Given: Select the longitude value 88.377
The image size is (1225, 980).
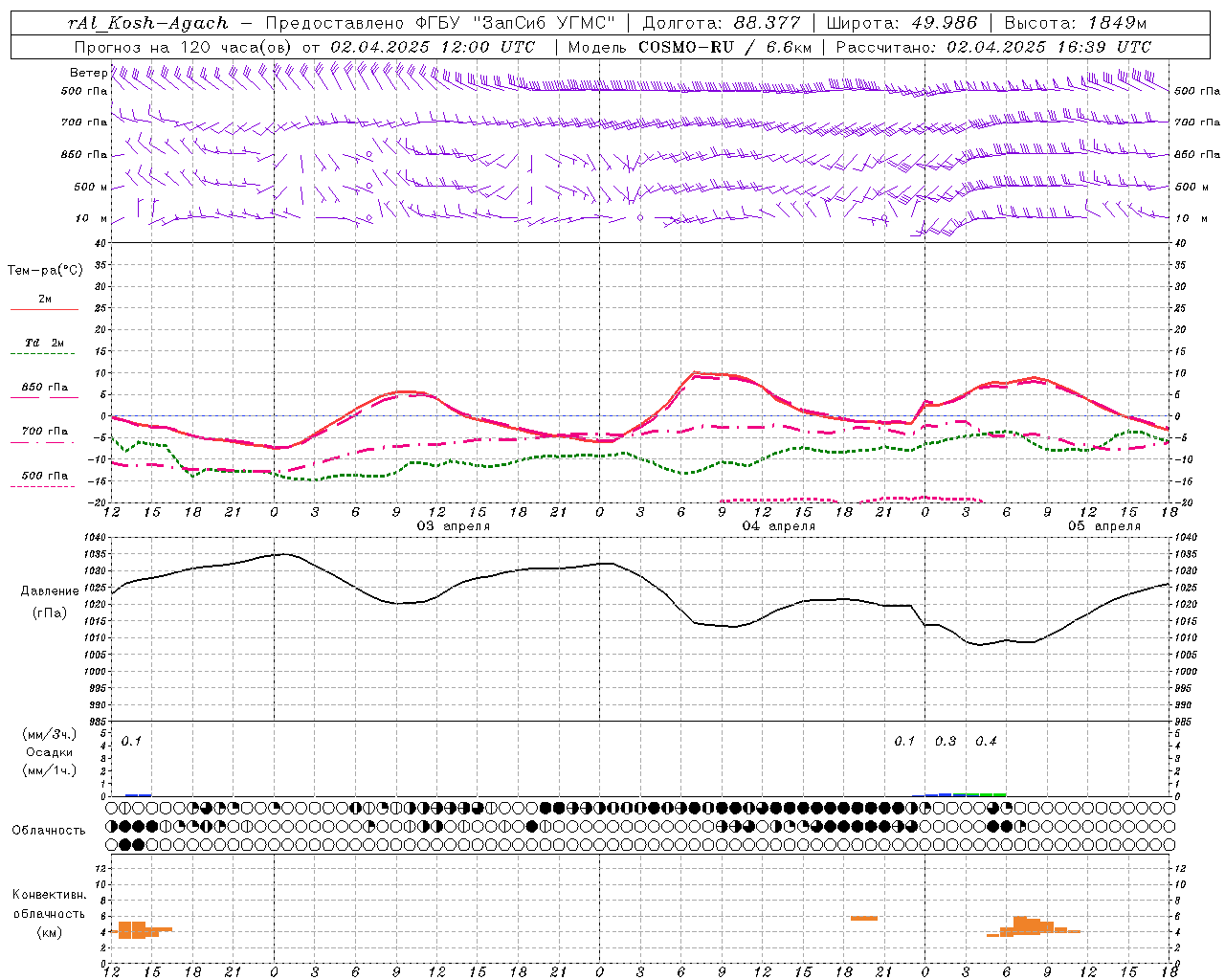Looking at the screenshot, I should (768, 23).
